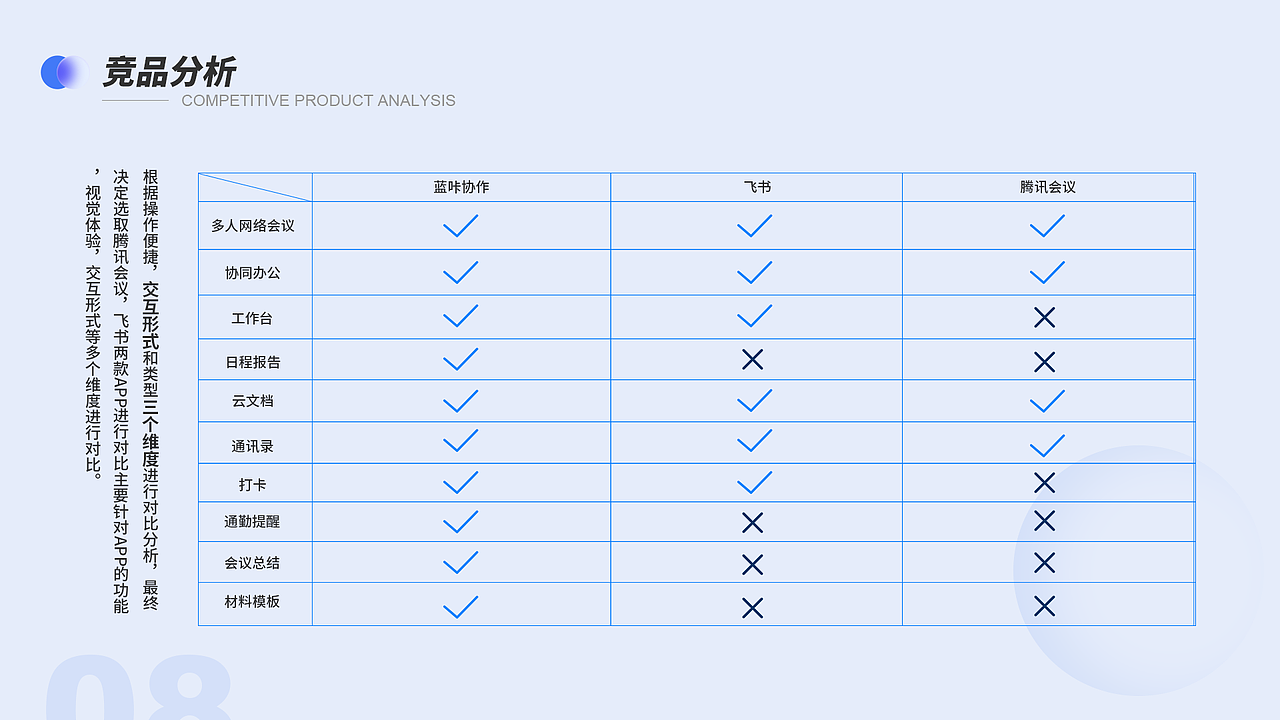This screenshot has height=720, width=1280.
Task: Click the 材料模板 row label
Action: (253, 602)
